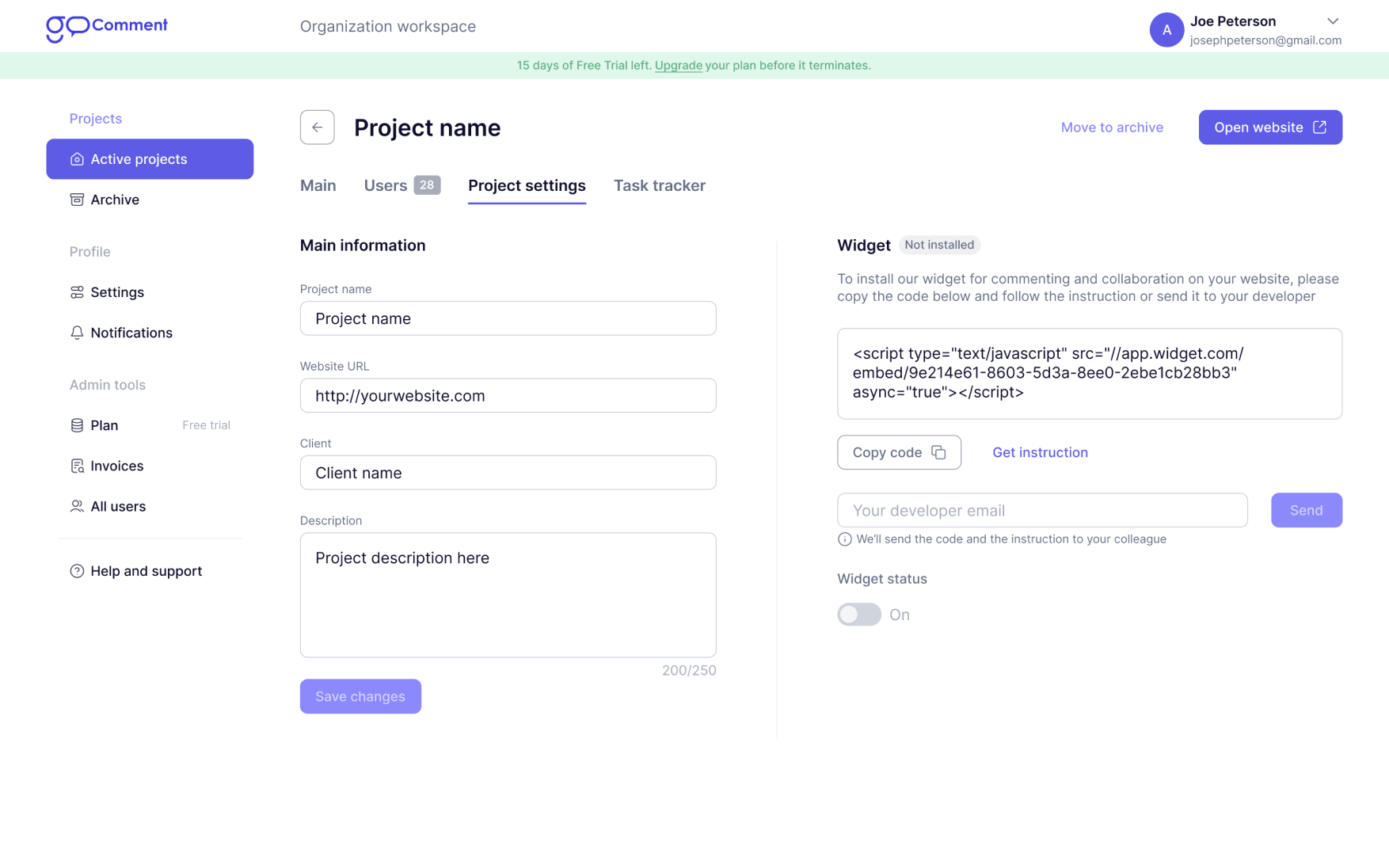Click the user avatar circle A
The height and width of the screenshot is (868, 1389).
click(x=1166, y=30)
